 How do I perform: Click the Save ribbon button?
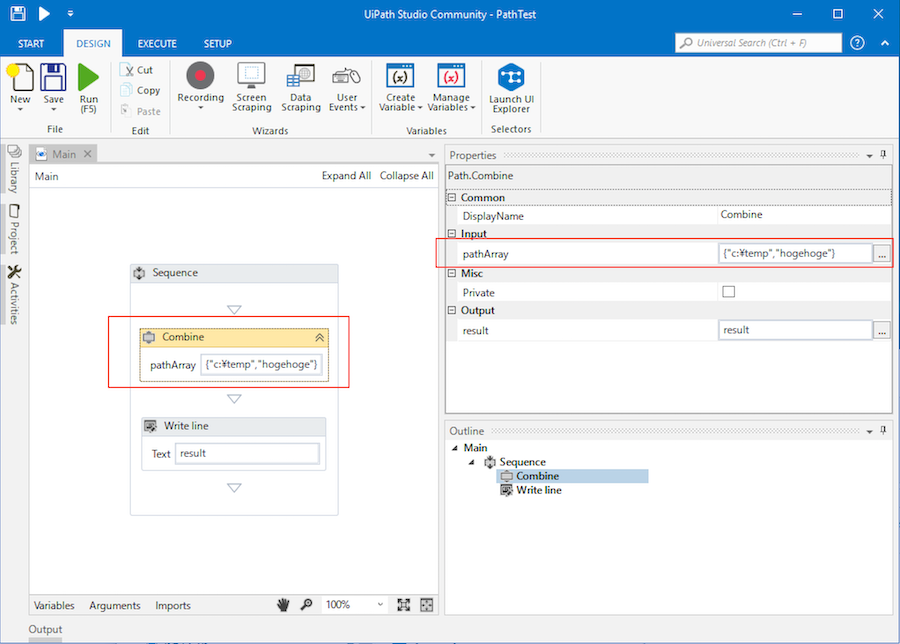point(53,87)
